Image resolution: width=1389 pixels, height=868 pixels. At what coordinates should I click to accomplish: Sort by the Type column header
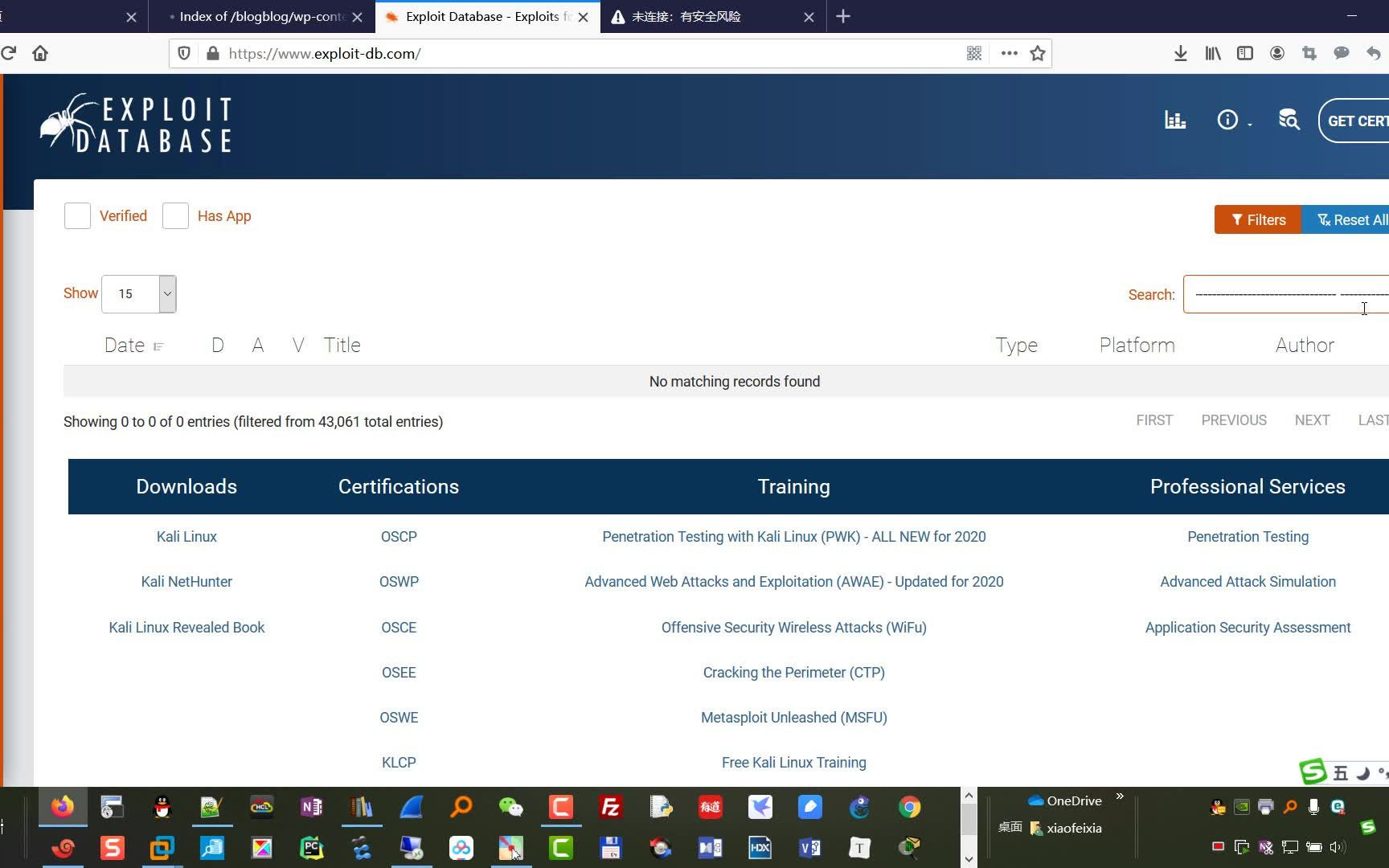1017,346
